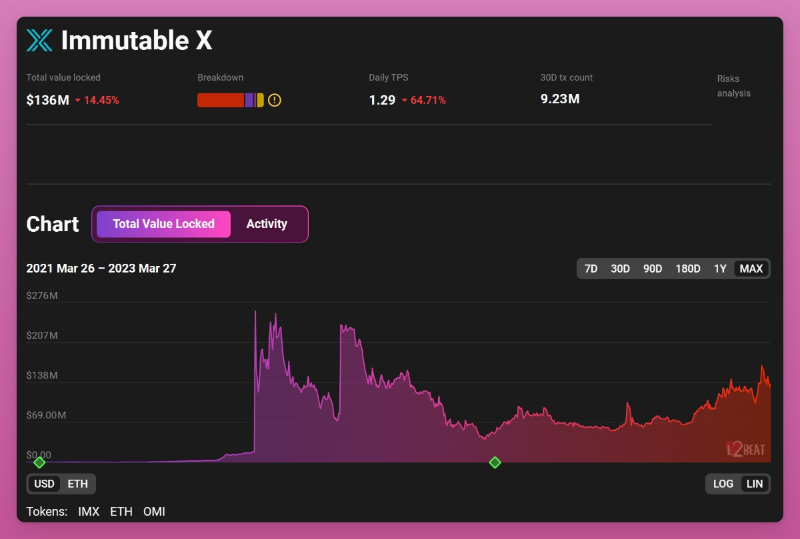This screenshot has height=539, width=800.
Task: Show chart values in ETH
Action: click(x=78, y=484)
